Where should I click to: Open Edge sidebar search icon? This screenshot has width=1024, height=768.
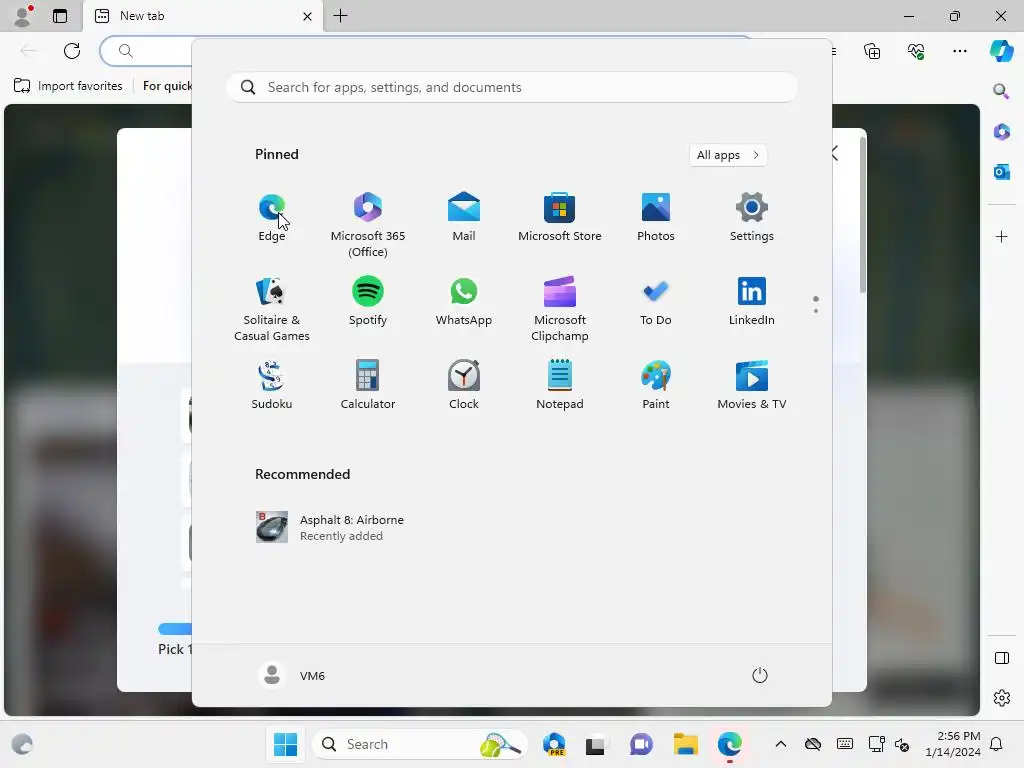(x=1001, y=91)
